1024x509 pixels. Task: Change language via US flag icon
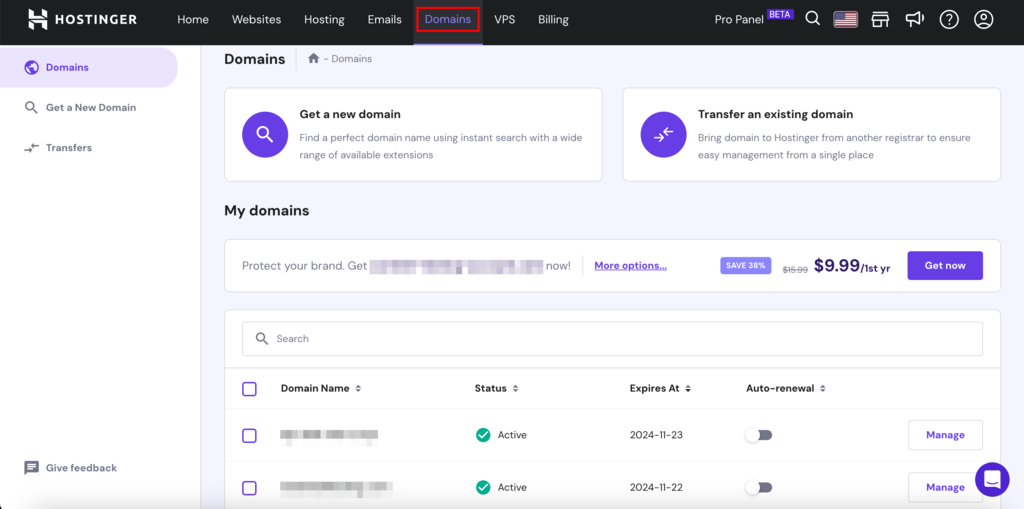point(846,19)
